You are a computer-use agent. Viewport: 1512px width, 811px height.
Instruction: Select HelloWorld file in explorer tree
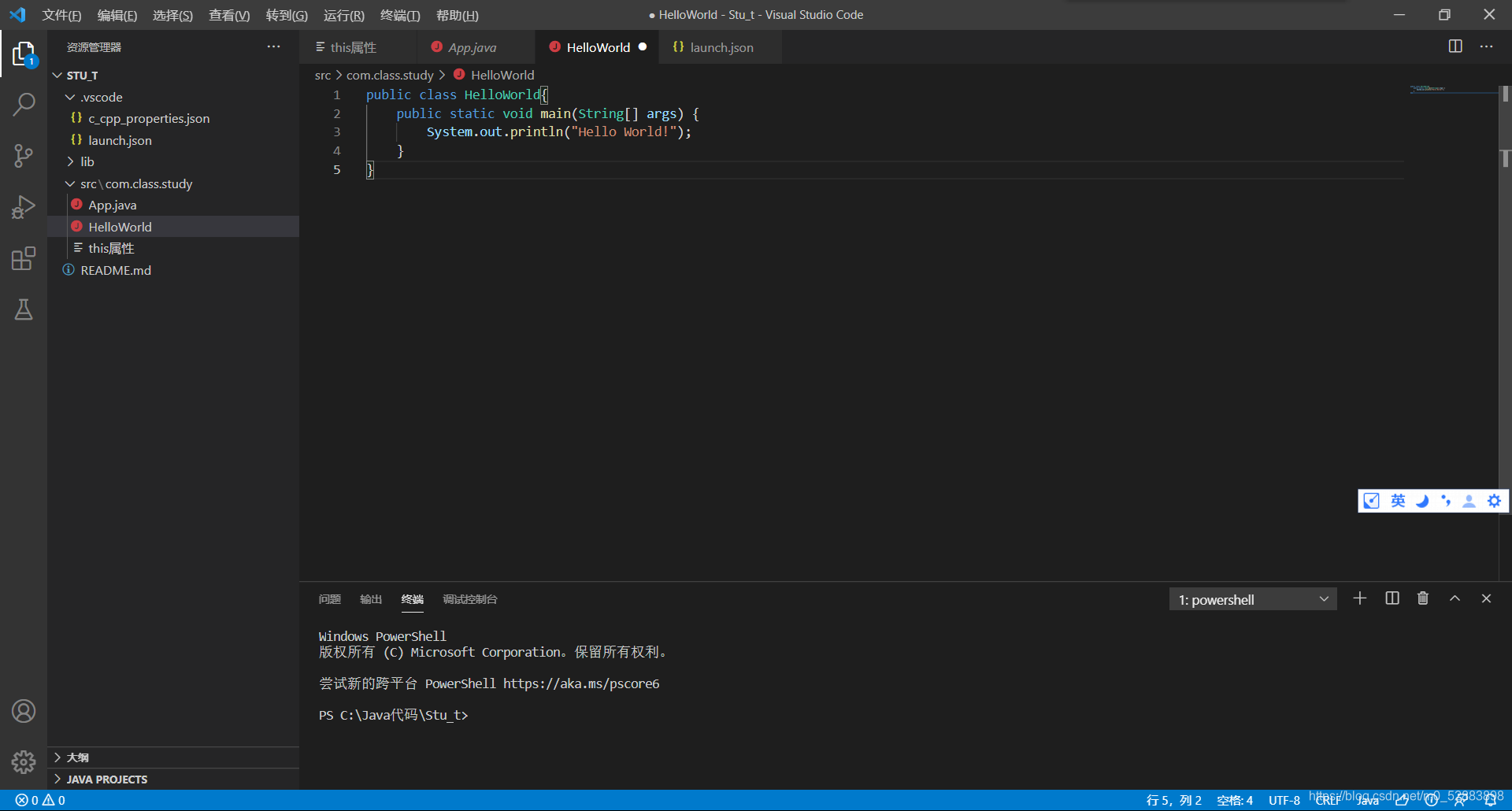(173, 227)
